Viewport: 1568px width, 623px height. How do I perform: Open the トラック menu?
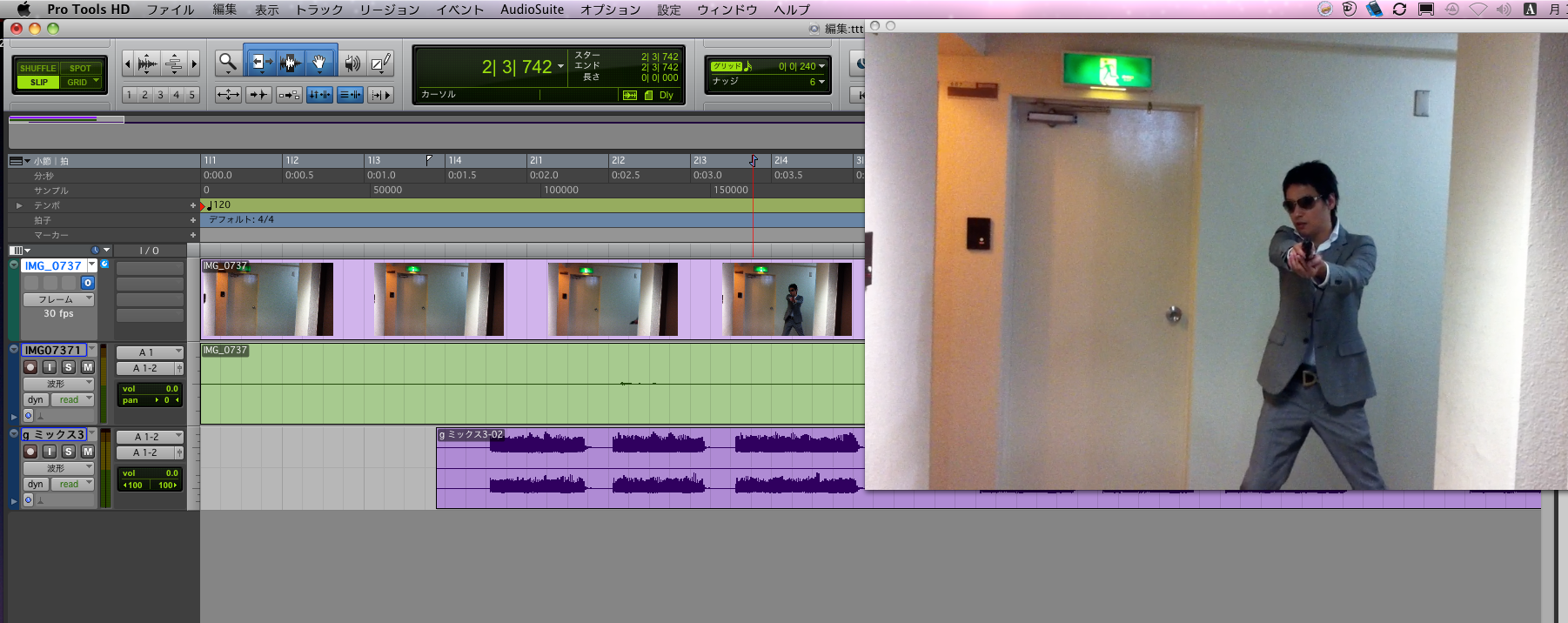pos(319,10)
